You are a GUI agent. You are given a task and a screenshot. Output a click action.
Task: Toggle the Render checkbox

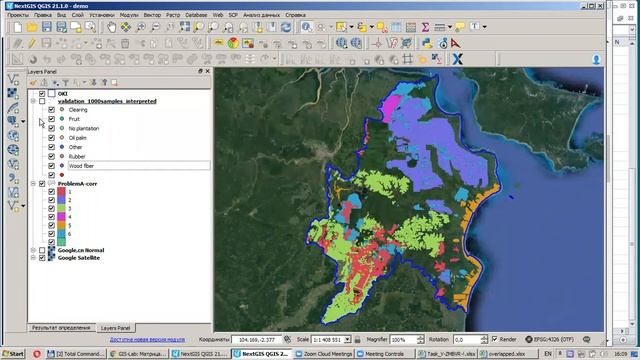tap(495, 339)
